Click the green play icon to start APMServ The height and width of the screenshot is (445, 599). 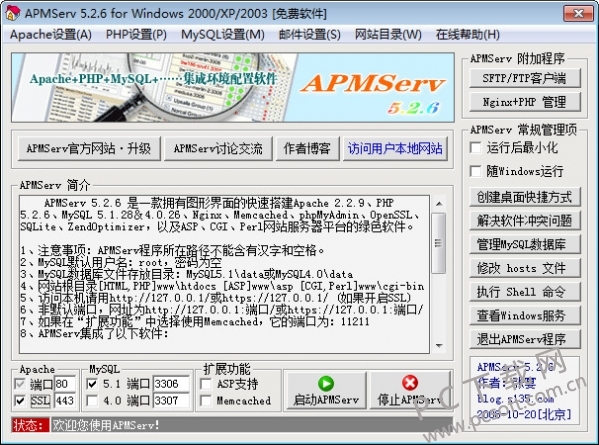pyautogui.click(x=326, y=383)
